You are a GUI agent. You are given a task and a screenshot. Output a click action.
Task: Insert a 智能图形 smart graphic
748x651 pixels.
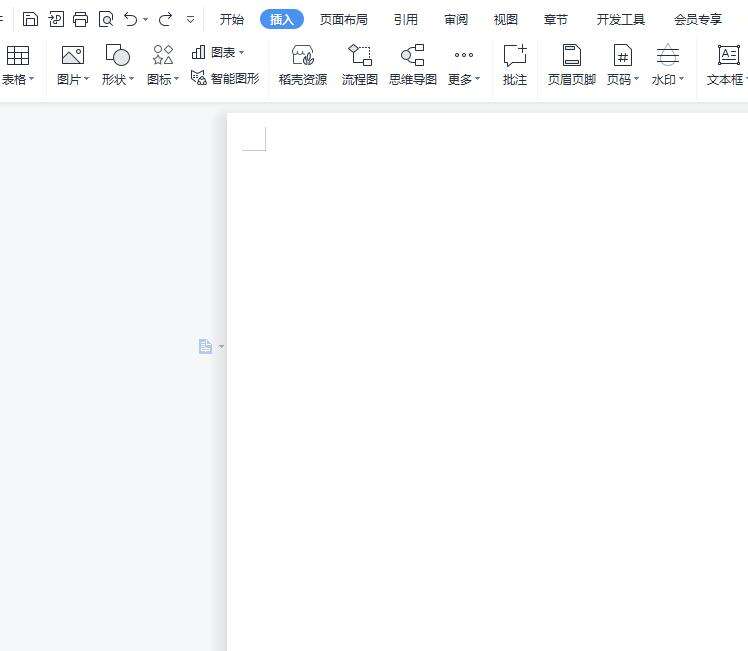[225, 78]
